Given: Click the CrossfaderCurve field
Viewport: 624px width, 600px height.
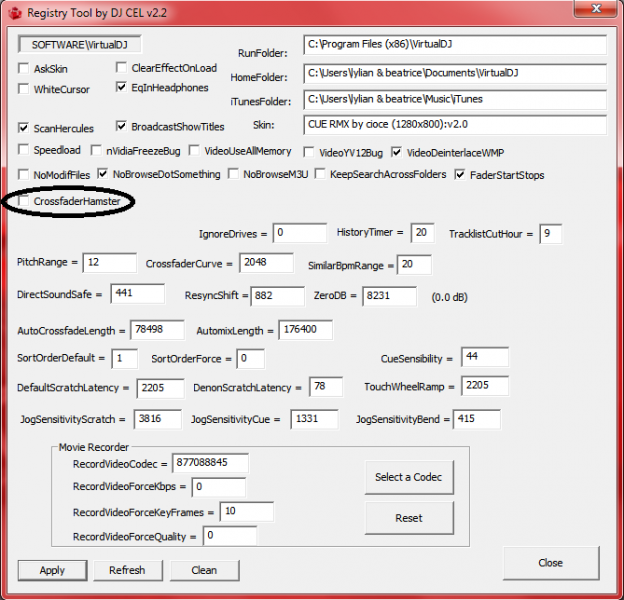Looking at the screenshot, I should 266,263.
